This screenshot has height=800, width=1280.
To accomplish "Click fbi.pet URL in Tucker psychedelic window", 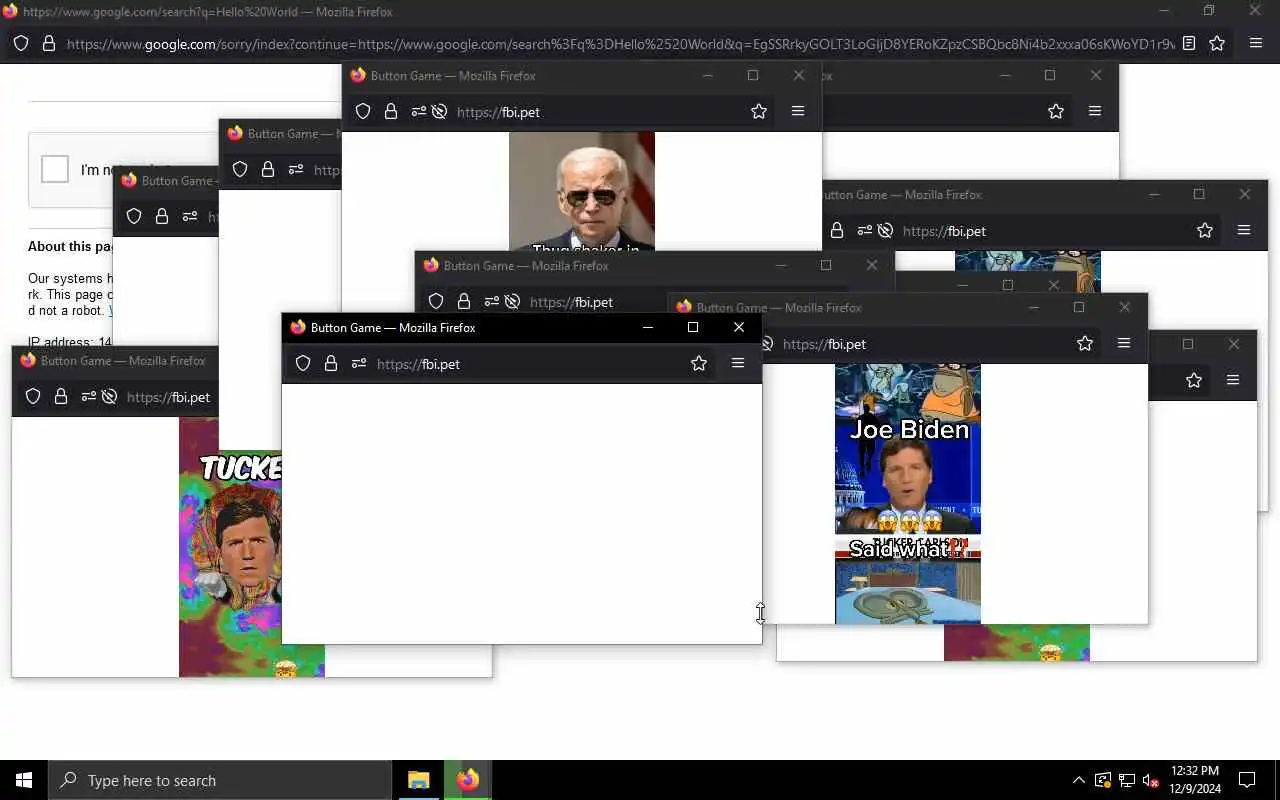I will 168,397.
